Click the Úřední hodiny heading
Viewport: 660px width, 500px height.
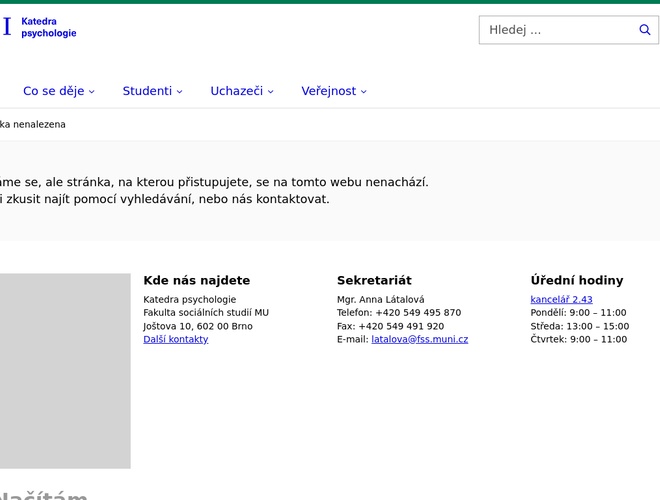tap(576, 280)
